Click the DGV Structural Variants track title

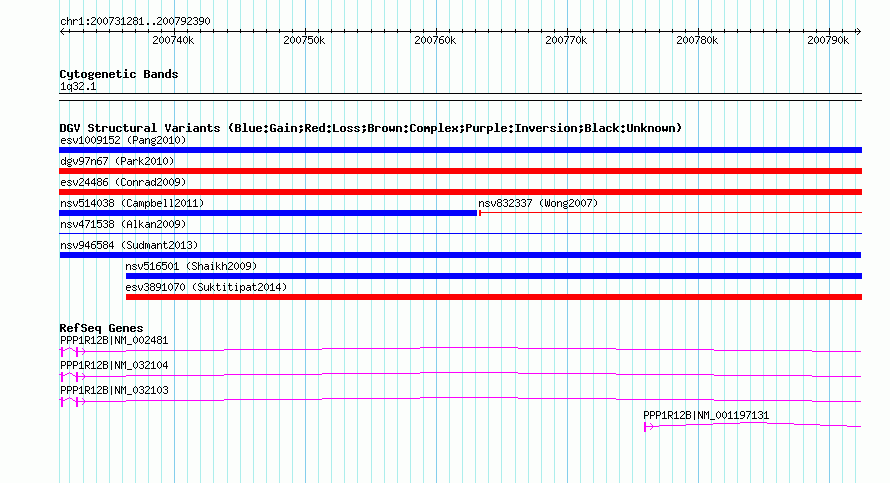click(371, 128)
